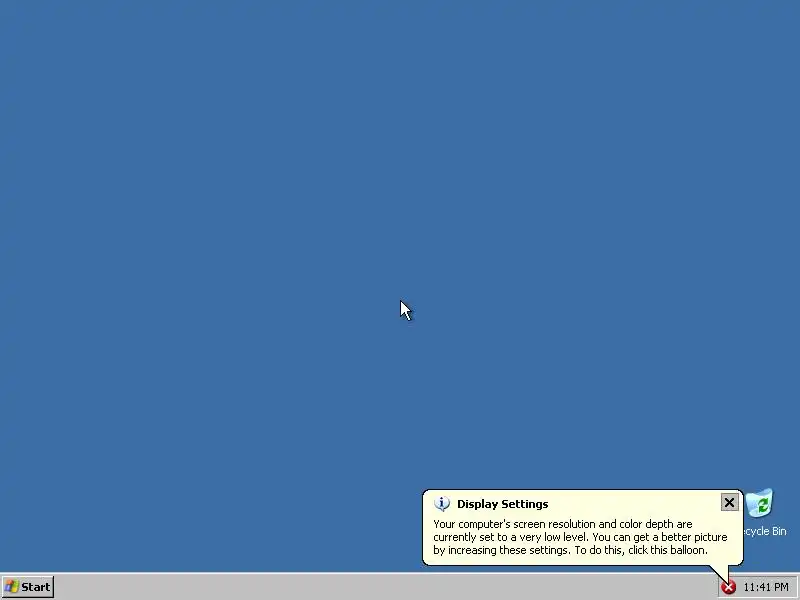Click the 11:41 PM clock
This screenshot has height=600, width=800.
point(766,587)
